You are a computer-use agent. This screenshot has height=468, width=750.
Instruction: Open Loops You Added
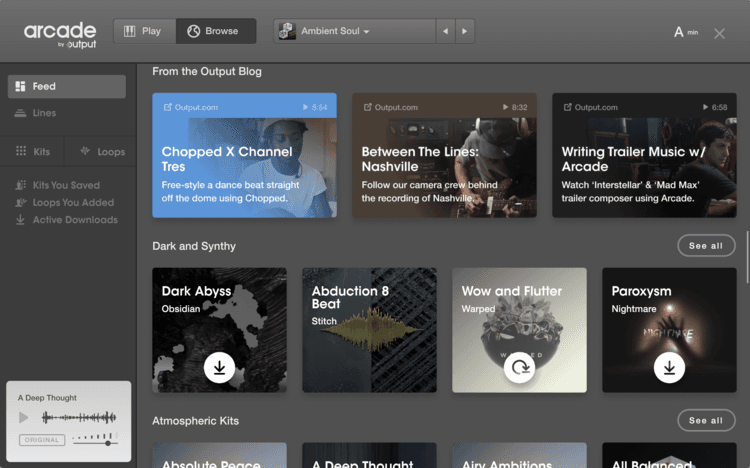point(73,202)
